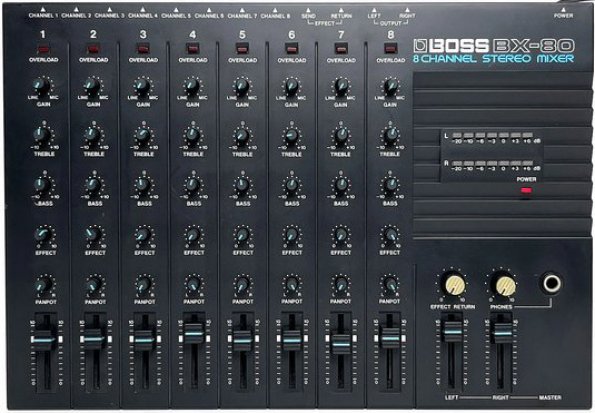Click channel 8 volume fader
This screenshot has width=595, height=413.
(x=390, y=338)
